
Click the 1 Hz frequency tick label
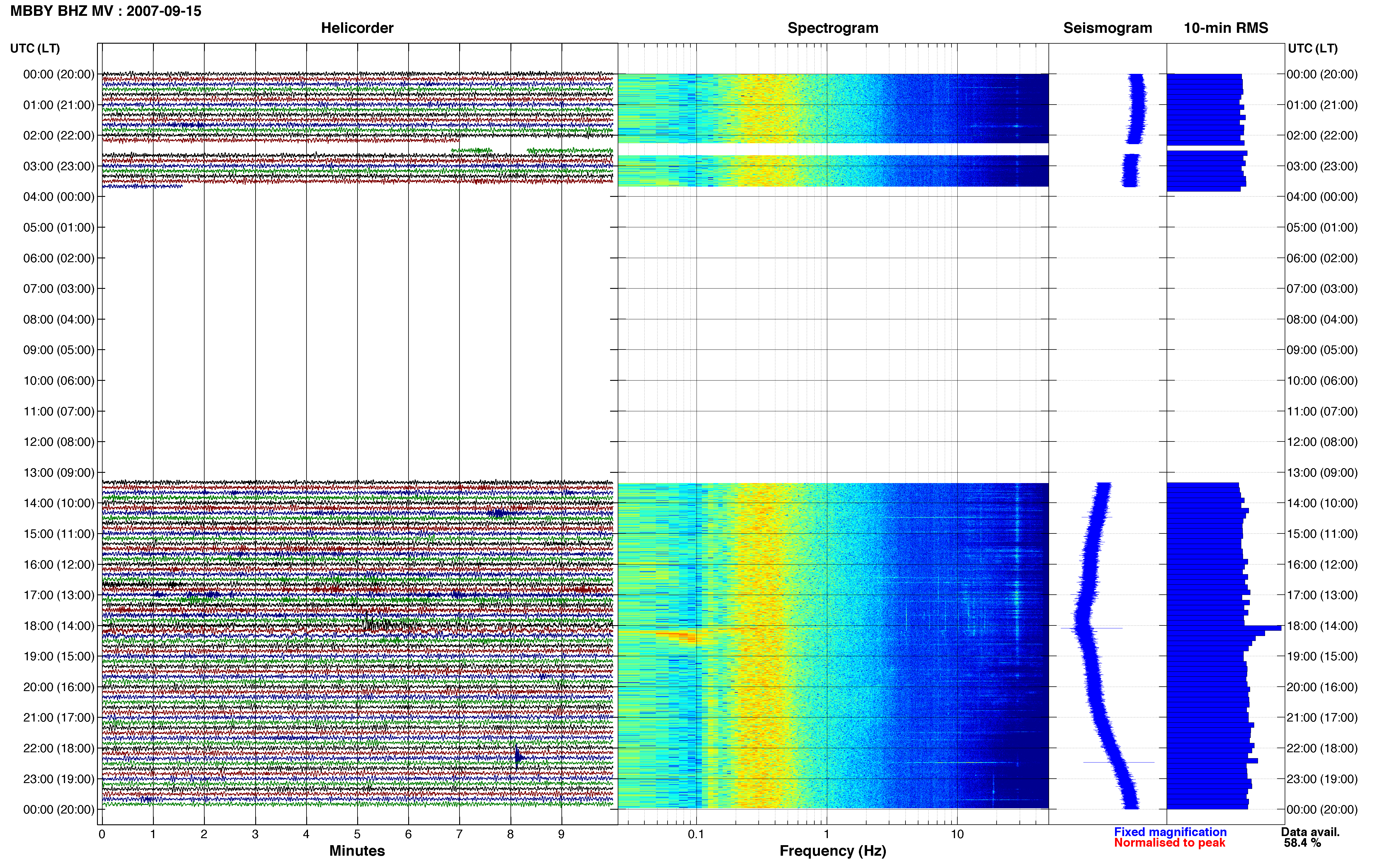click(x=826, y=834)
